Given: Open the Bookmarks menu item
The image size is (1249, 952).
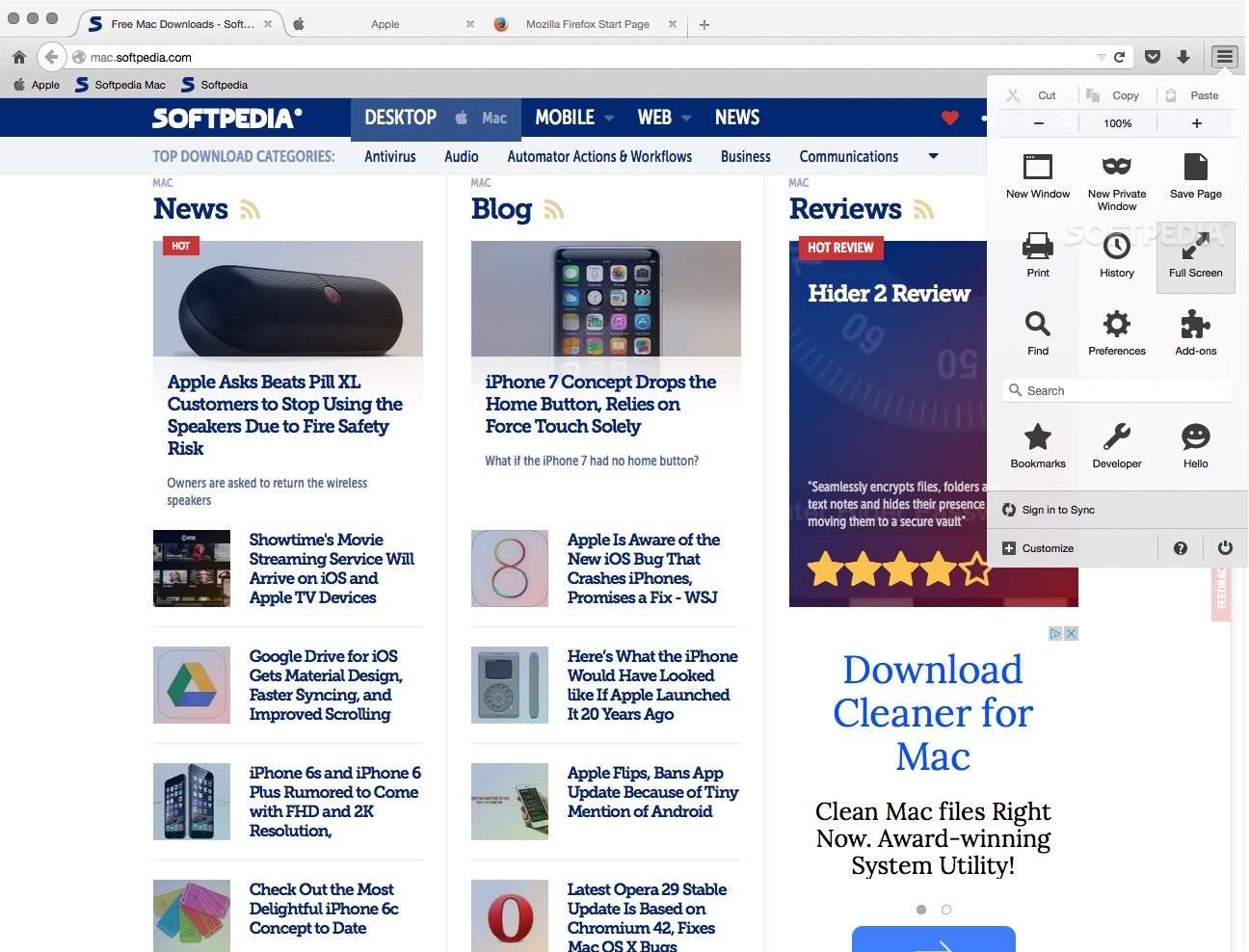Looking at the screenshot, I should tap(1038, 445).
